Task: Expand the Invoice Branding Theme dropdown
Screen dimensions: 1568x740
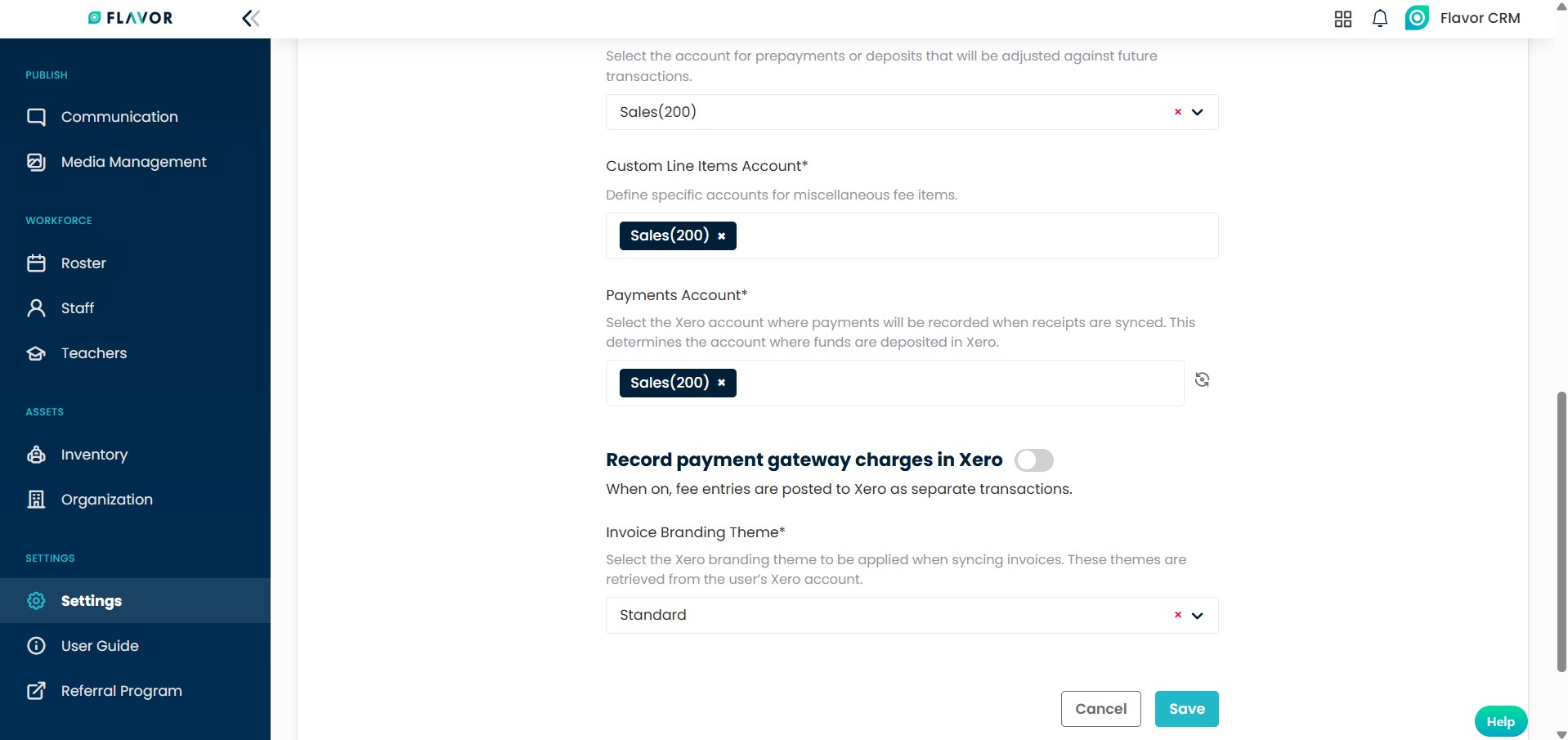Action: click(1198, 616)
